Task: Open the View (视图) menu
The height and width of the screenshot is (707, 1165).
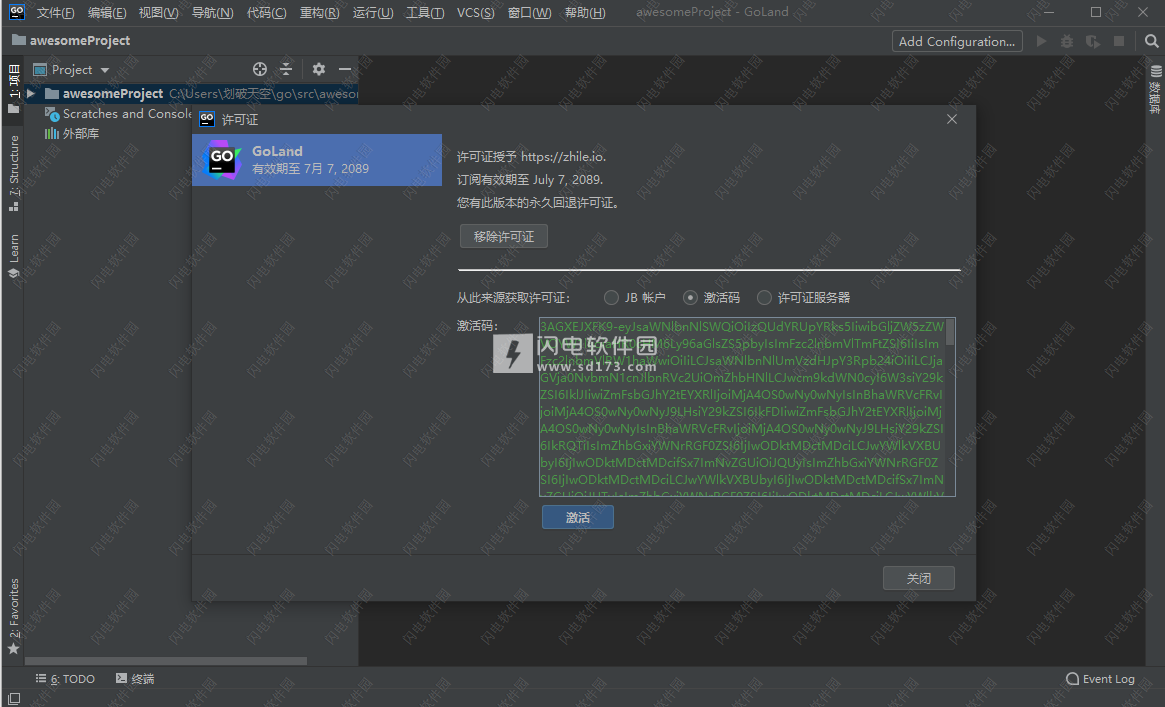Action: coord(158,13)
